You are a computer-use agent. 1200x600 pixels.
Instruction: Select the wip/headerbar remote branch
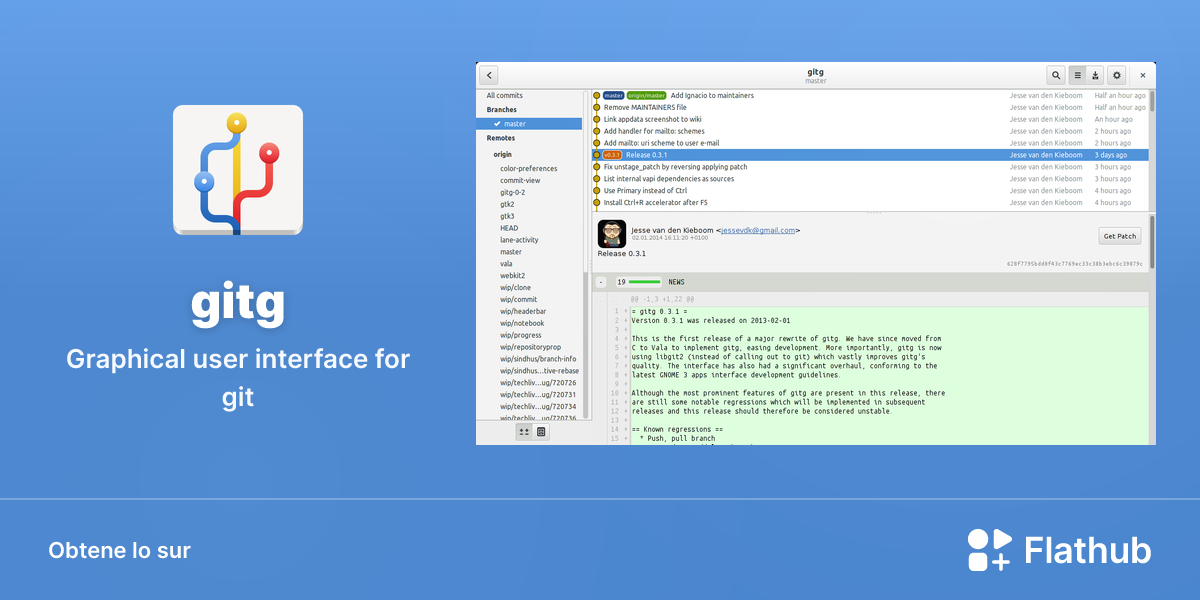coord(523,312)
